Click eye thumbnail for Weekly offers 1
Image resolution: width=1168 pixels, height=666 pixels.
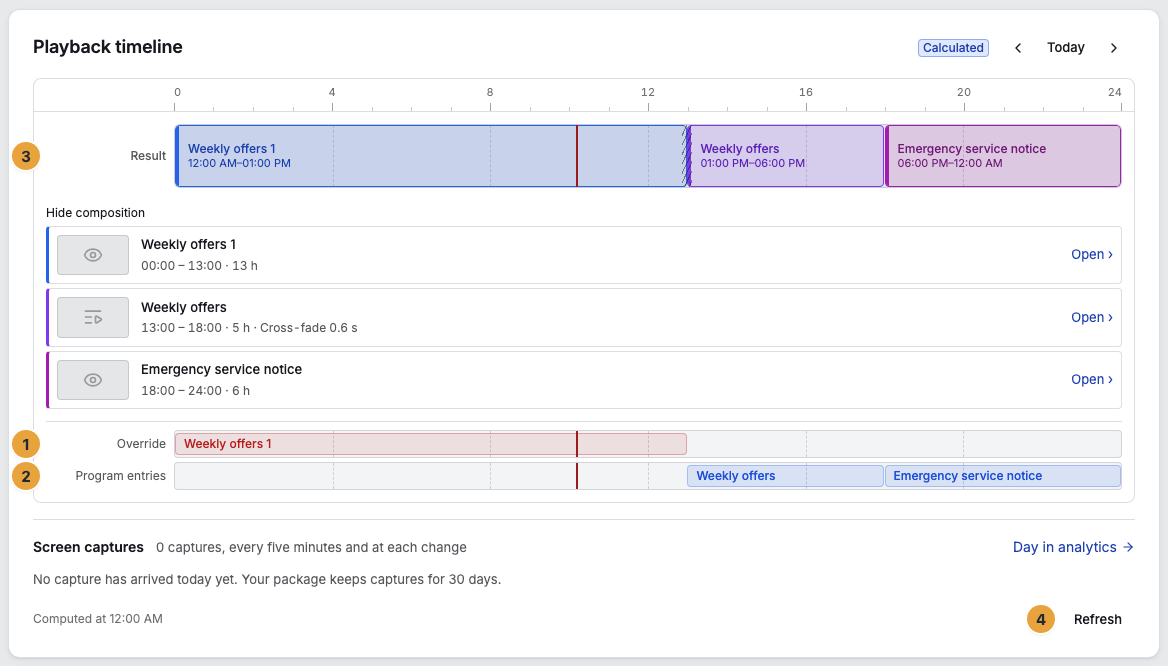tap(93, 255)
